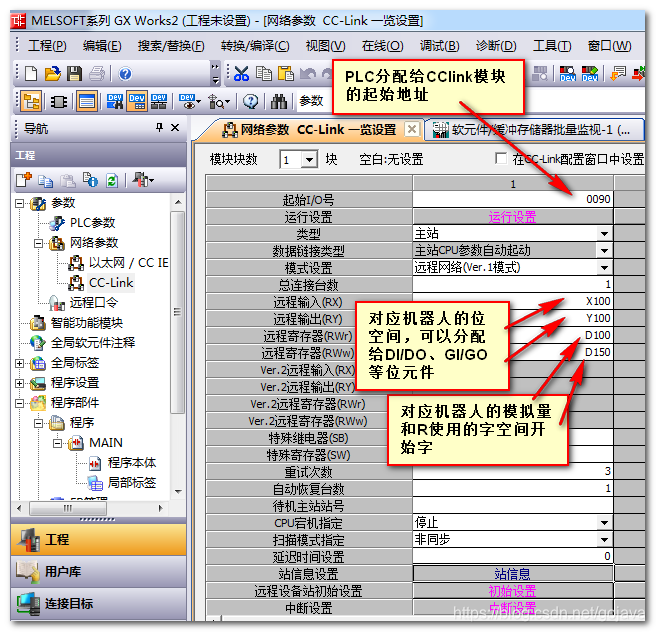
Task: Open the 在线(O) menu
Action: [382, 46]
